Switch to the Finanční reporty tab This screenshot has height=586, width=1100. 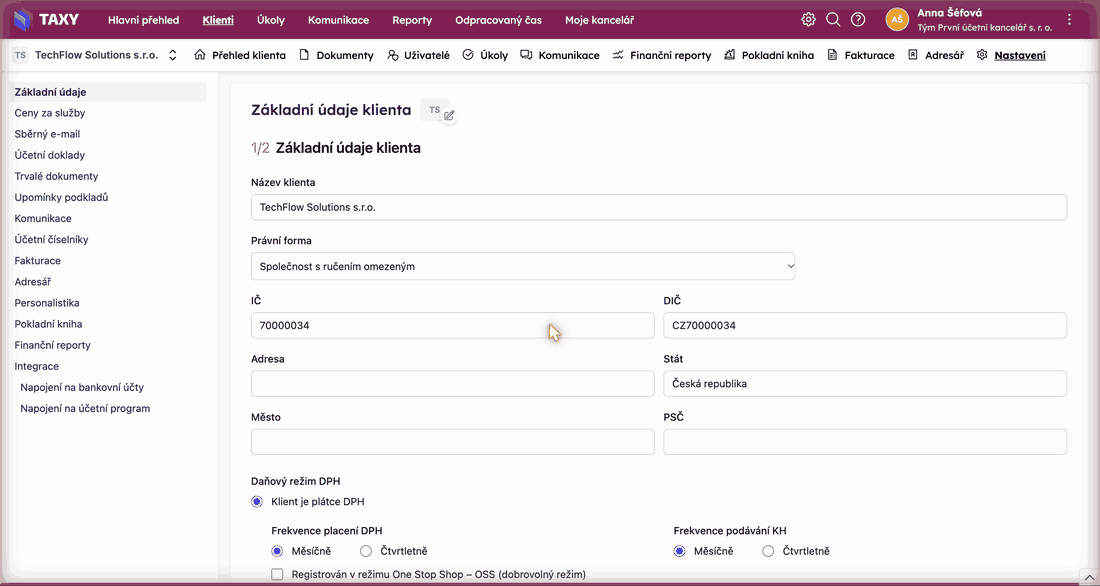[x=662, y=55]
